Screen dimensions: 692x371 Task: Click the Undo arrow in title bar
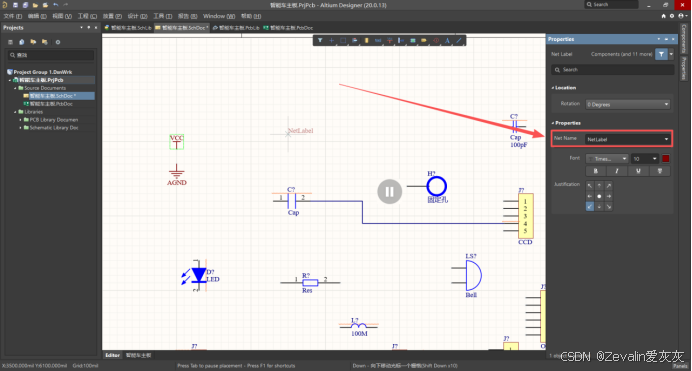[56, 5]
